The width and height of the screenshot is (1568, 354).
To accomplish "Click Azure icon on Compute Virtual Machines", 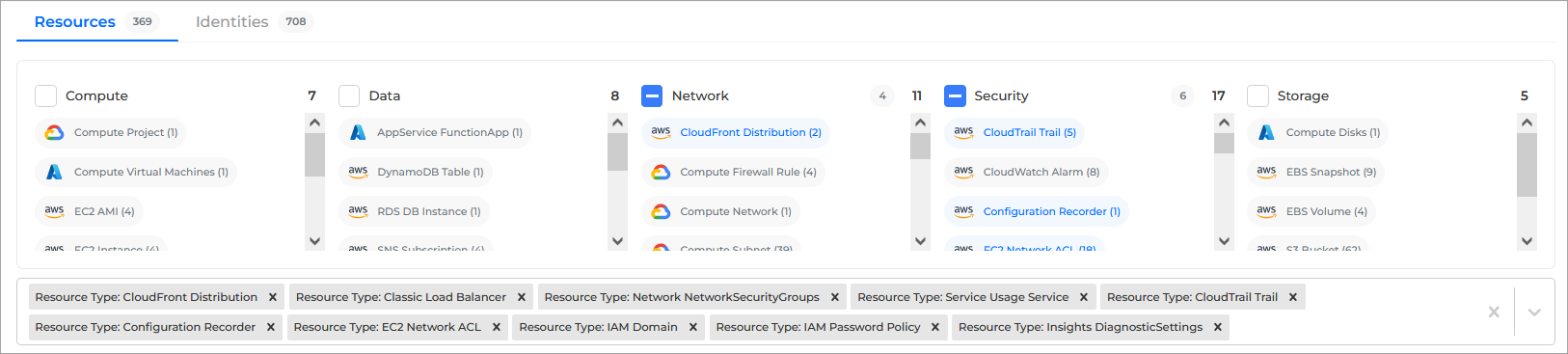I will tap(55, 172).
